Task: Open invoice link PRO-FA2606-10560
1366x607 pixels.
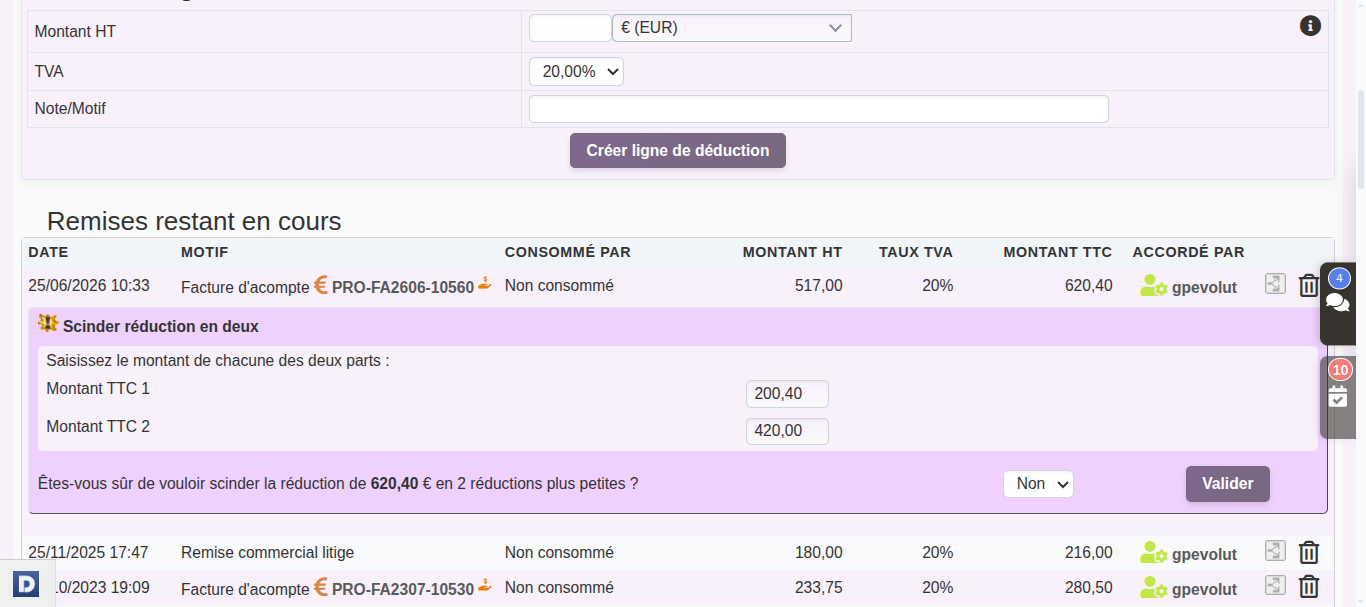Action: (x=403, y=287)
